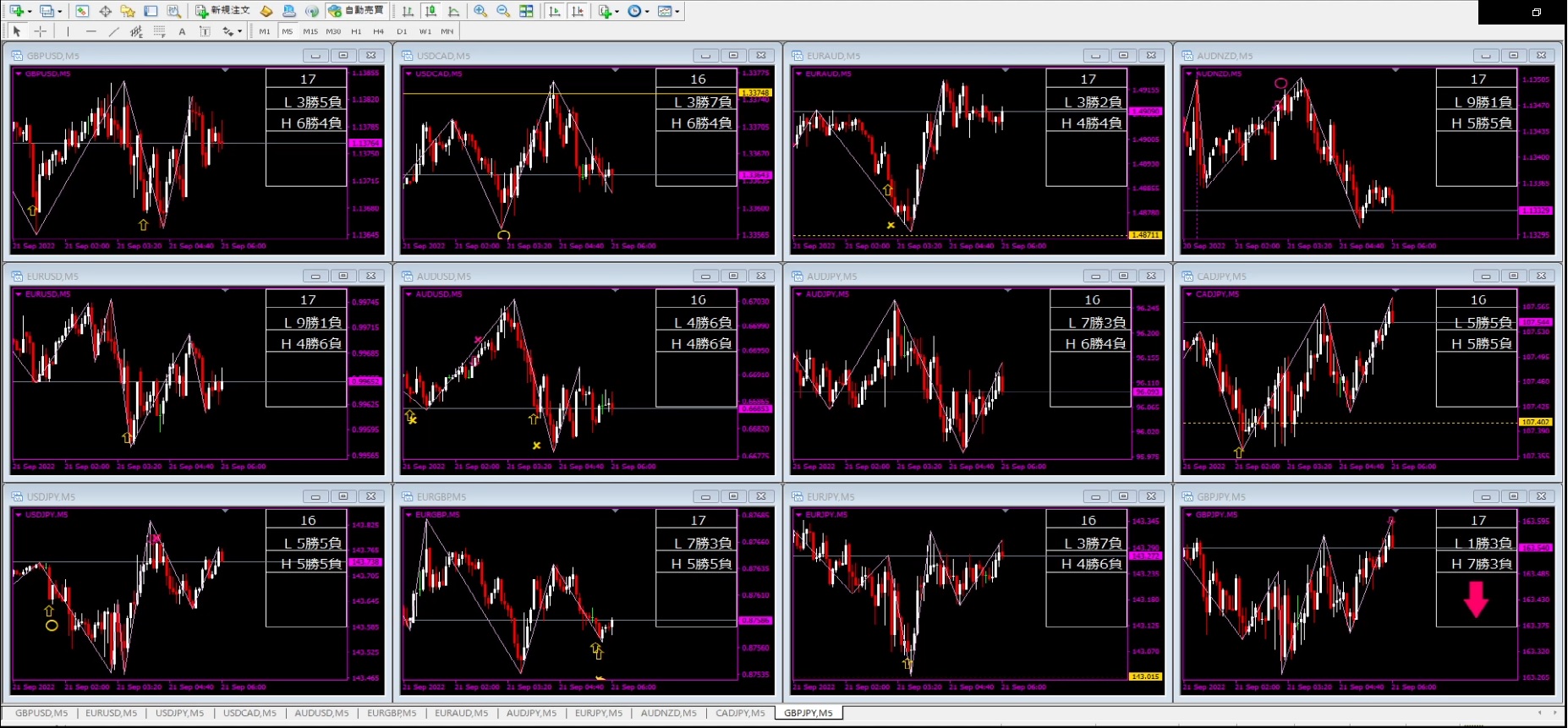Open the USDCAD,M5 chart pink triangle menu
The image size is (1568, 728).
pos(408,74)
